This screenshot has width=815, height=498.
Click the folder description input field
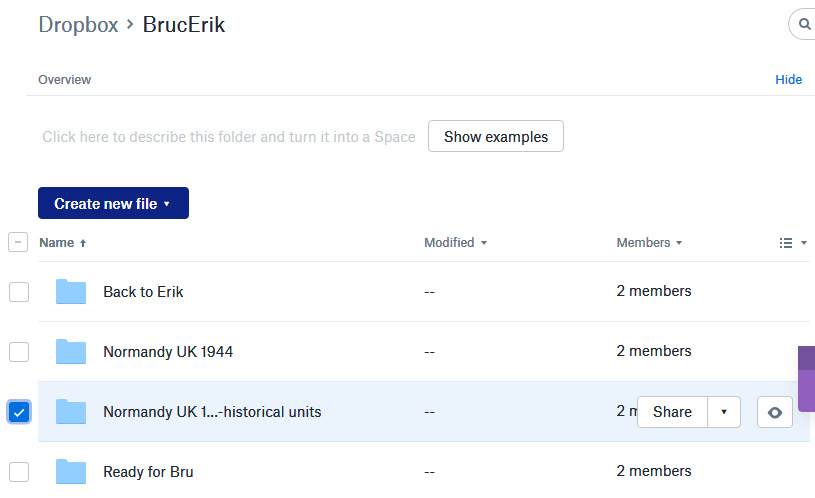pyautogui.click(x=228, y=137)
